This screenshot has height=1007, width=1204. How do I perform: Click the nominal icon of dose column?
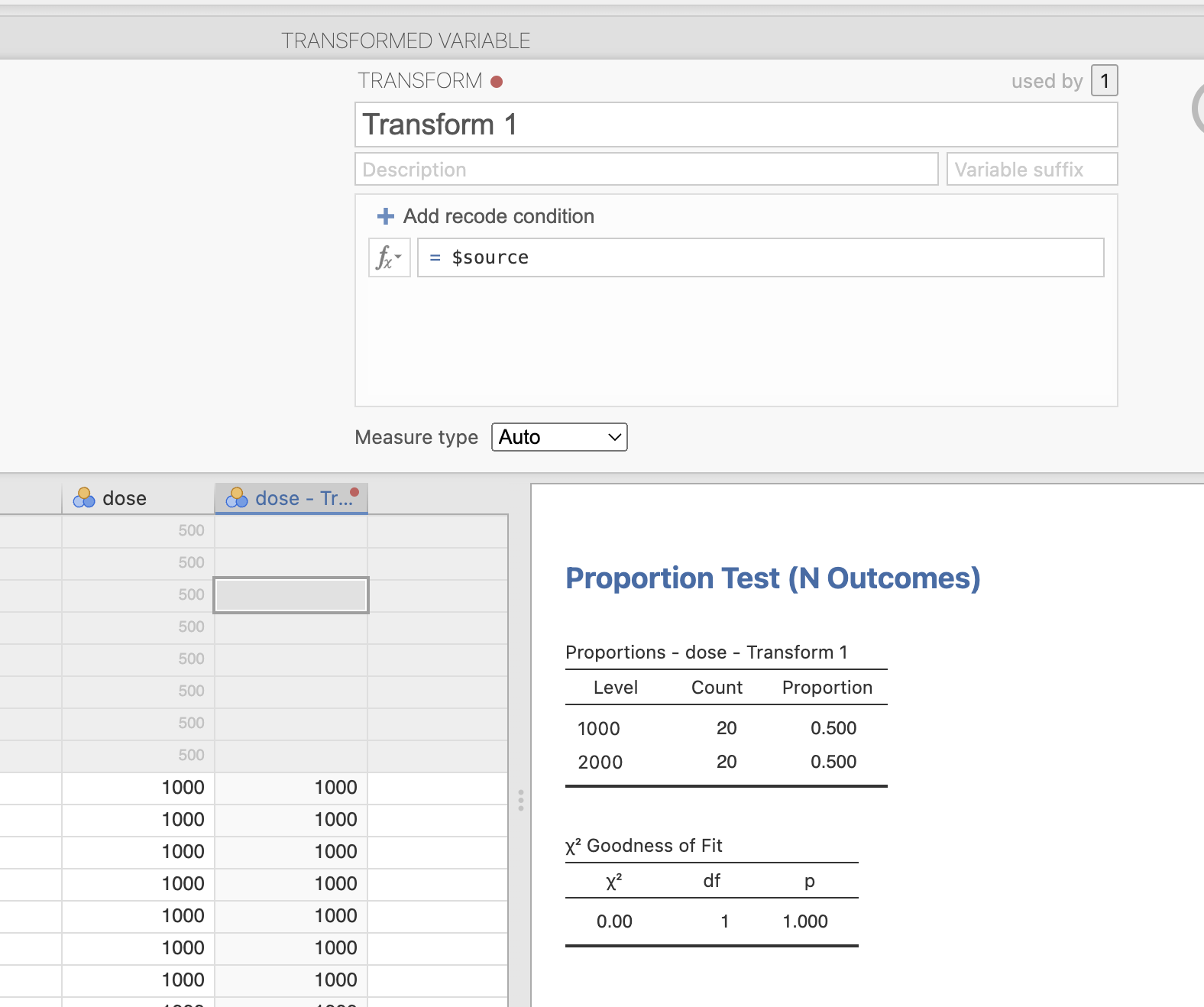point(84,498)
